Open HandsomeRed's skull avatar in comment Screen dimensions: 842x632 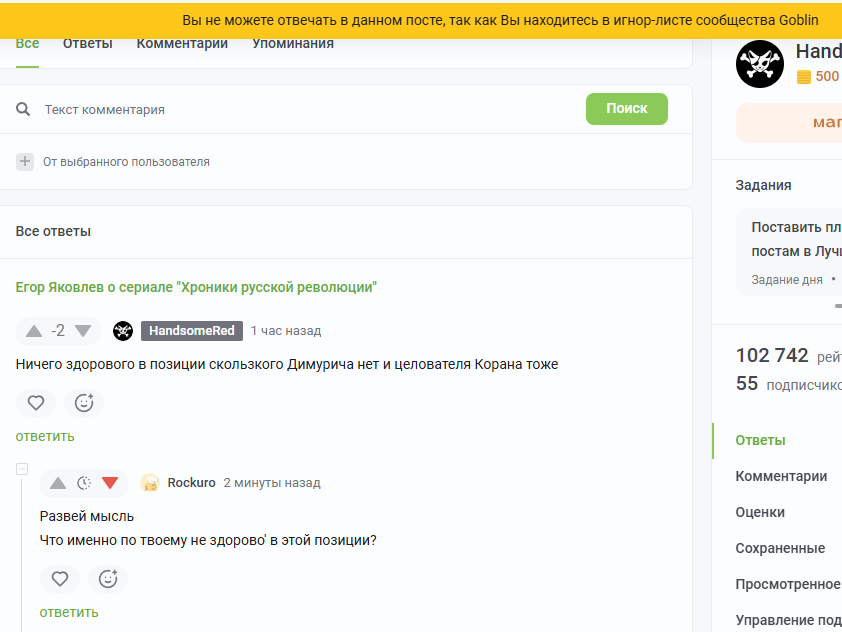123,331
